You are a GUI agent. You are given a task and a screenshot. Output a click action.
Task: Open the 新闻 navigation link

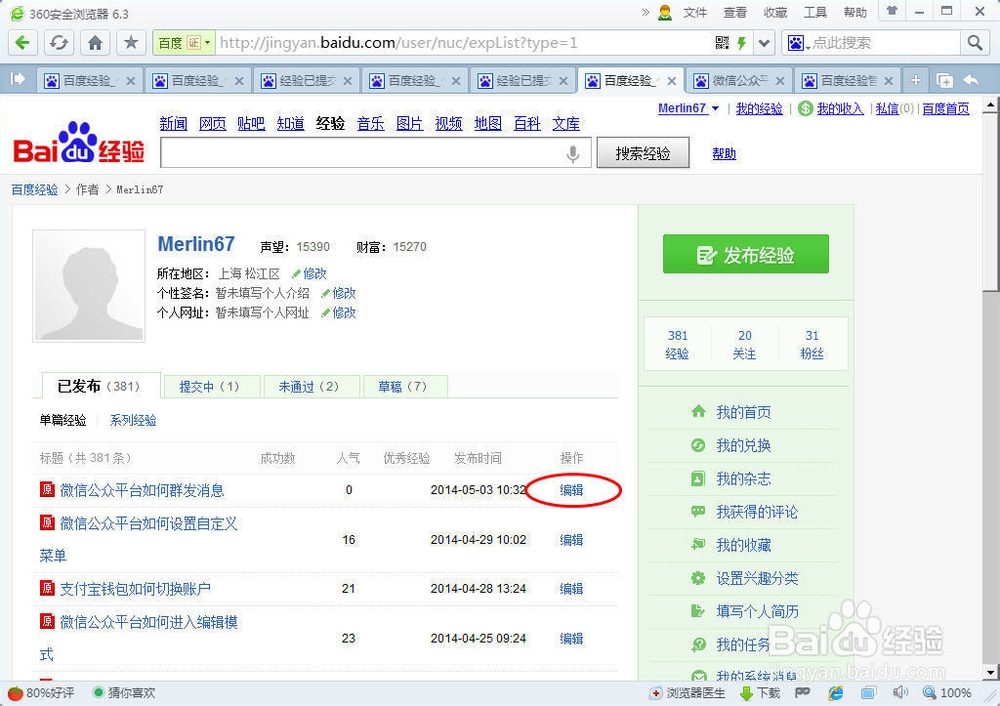[x=173, y=124]
